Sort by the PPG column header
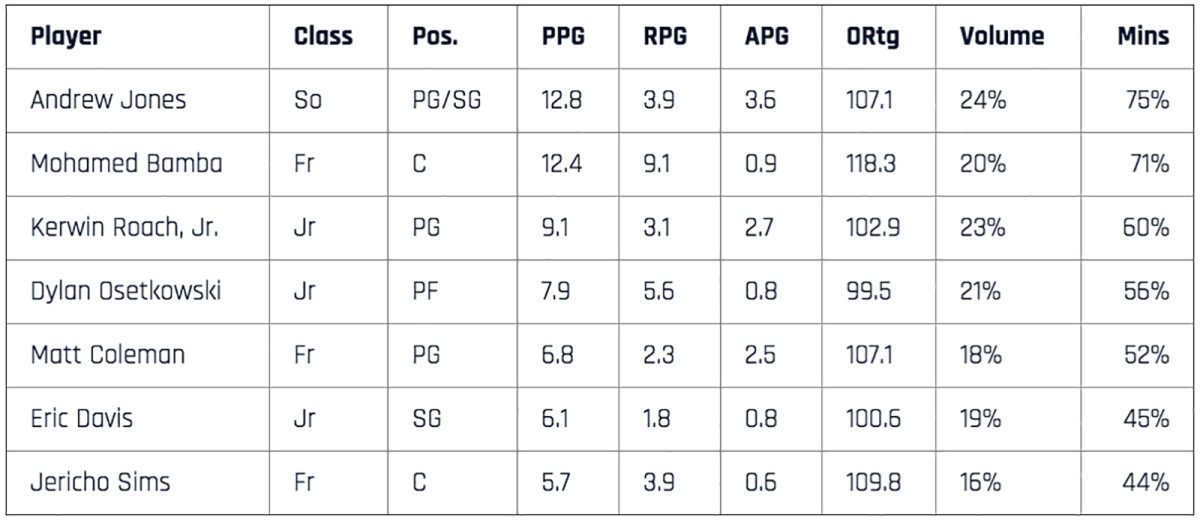 [x=563, y=37]
